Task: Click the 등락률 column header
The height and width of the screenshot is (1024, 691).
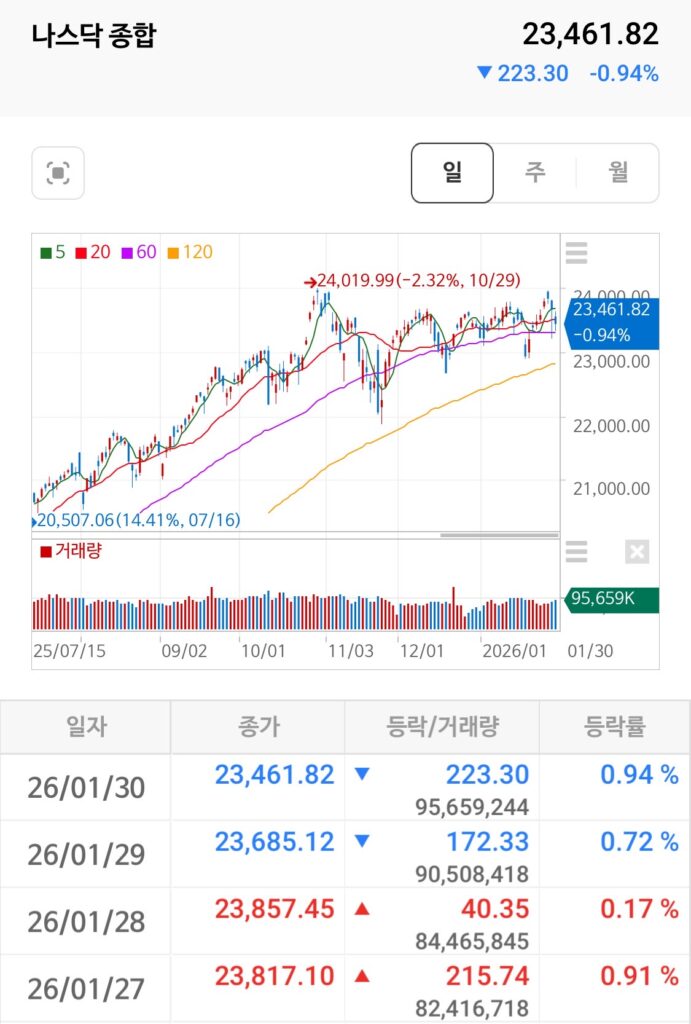Action: (x=614, y=727)
